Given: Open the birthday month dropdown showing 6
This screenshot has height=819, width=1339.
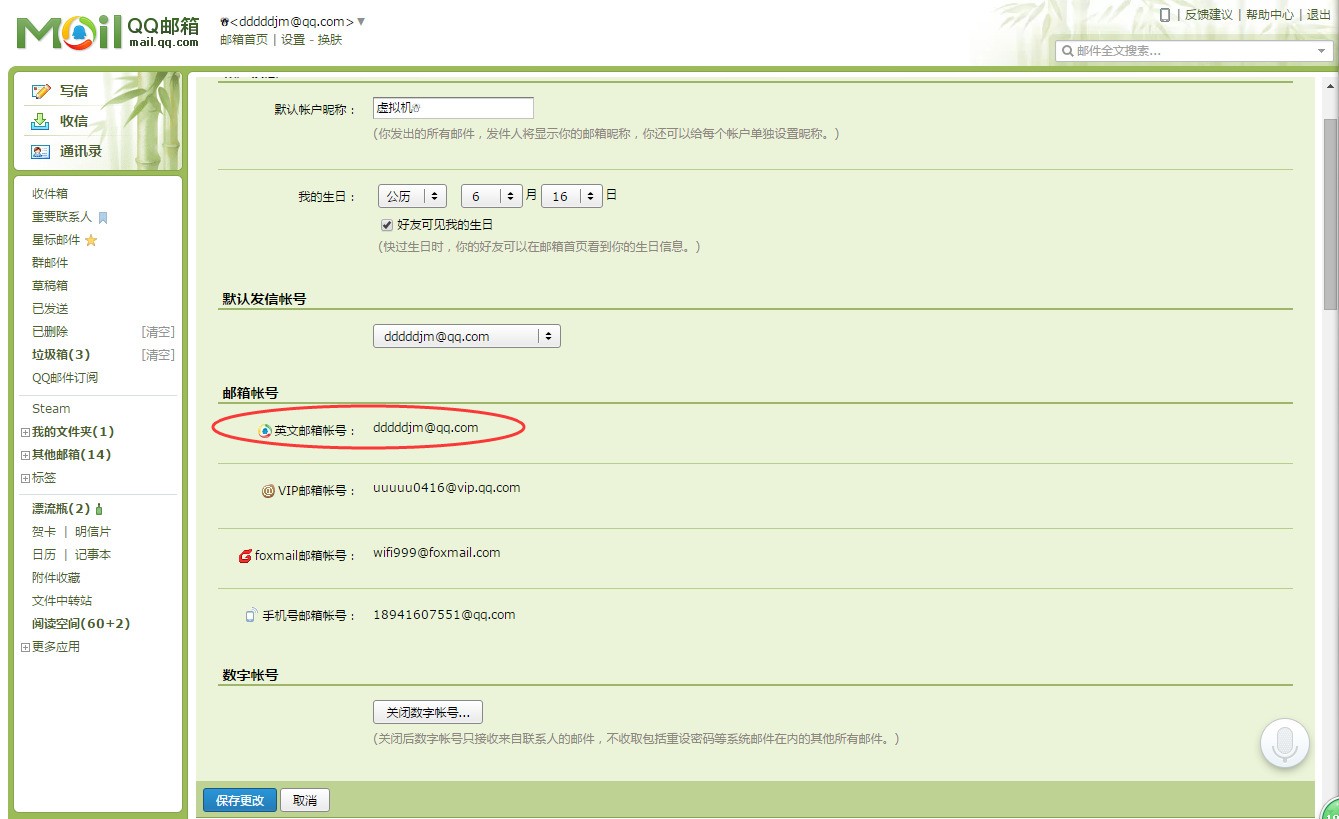Looking at the screenshot, I should point(491,196).
